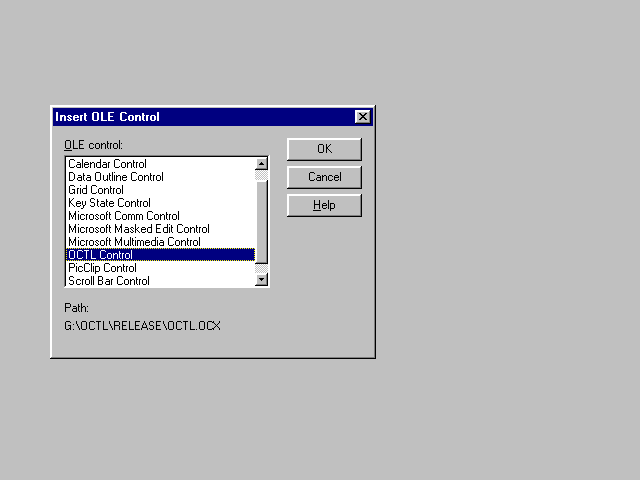The image size is (640, 480).
Task: Pick Key State Control item
Action: [109, 203]
